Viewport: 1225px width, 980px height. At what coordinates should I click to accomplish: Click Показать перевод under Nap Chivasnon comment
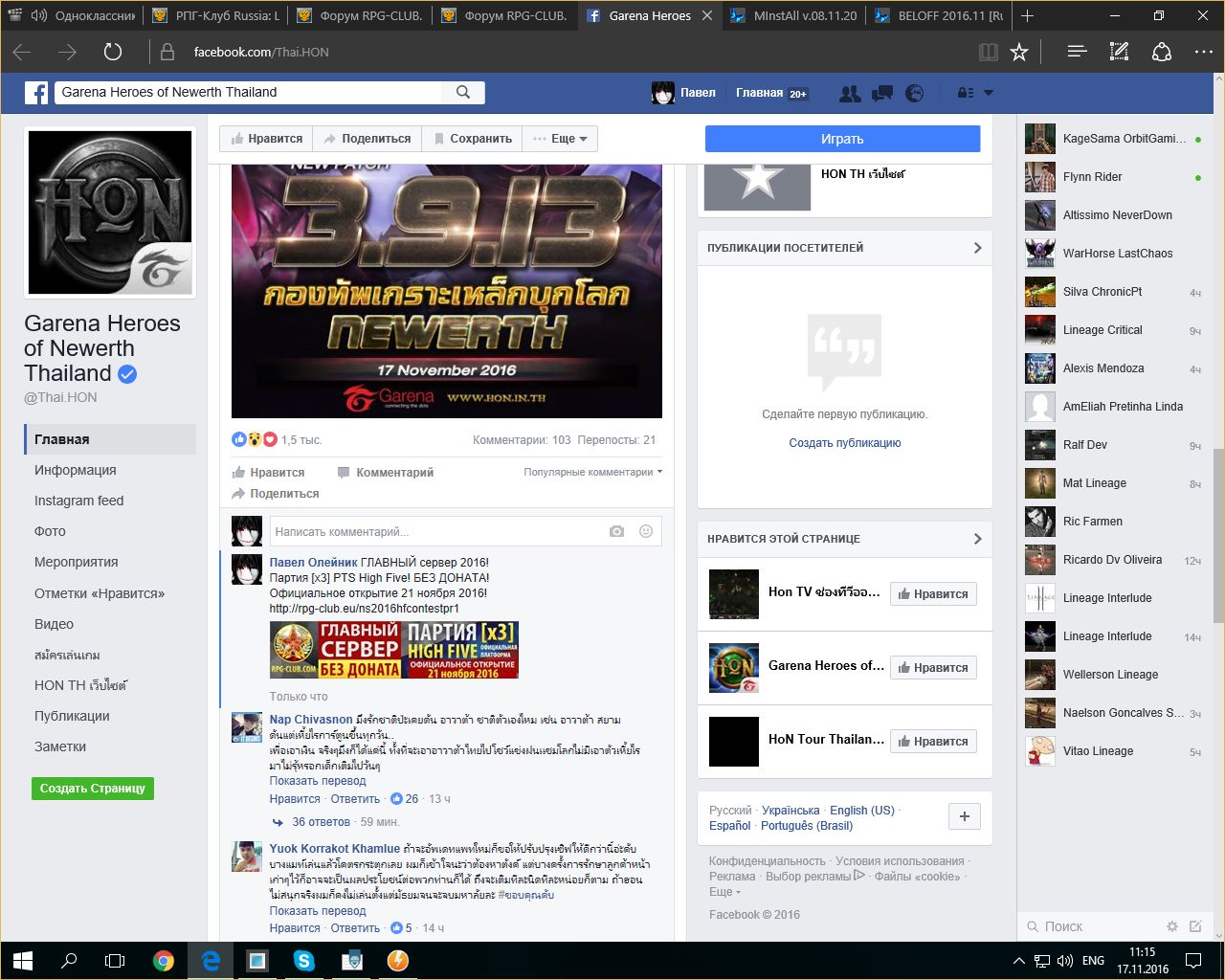(318, 781)
